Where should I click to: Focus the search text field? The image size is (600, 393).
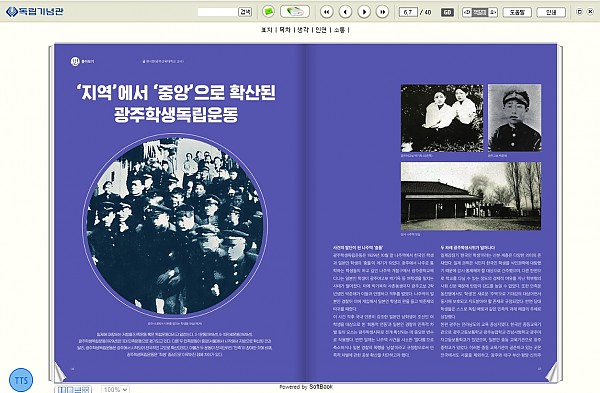(x=218, y=12)
